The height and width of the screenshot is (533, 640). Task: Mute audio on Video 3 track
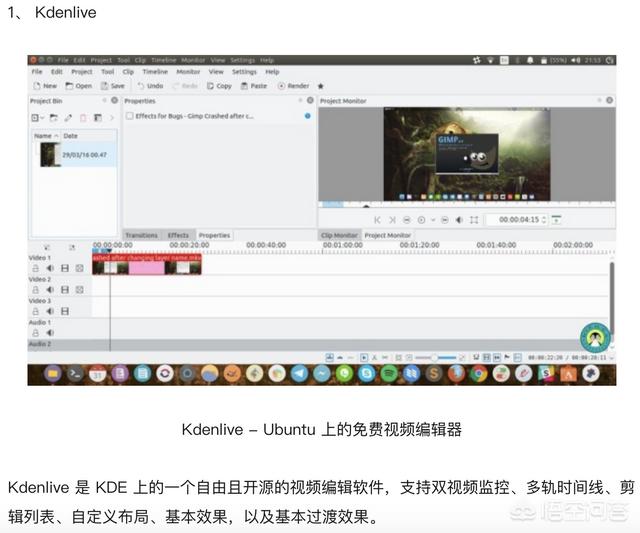point(50,311)
